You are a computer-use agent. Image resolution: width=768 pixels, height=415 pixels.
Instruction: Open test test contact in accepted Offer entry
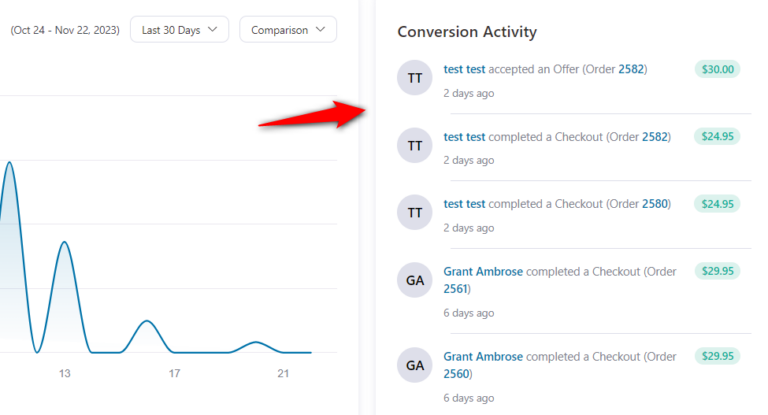pos(464,69)
